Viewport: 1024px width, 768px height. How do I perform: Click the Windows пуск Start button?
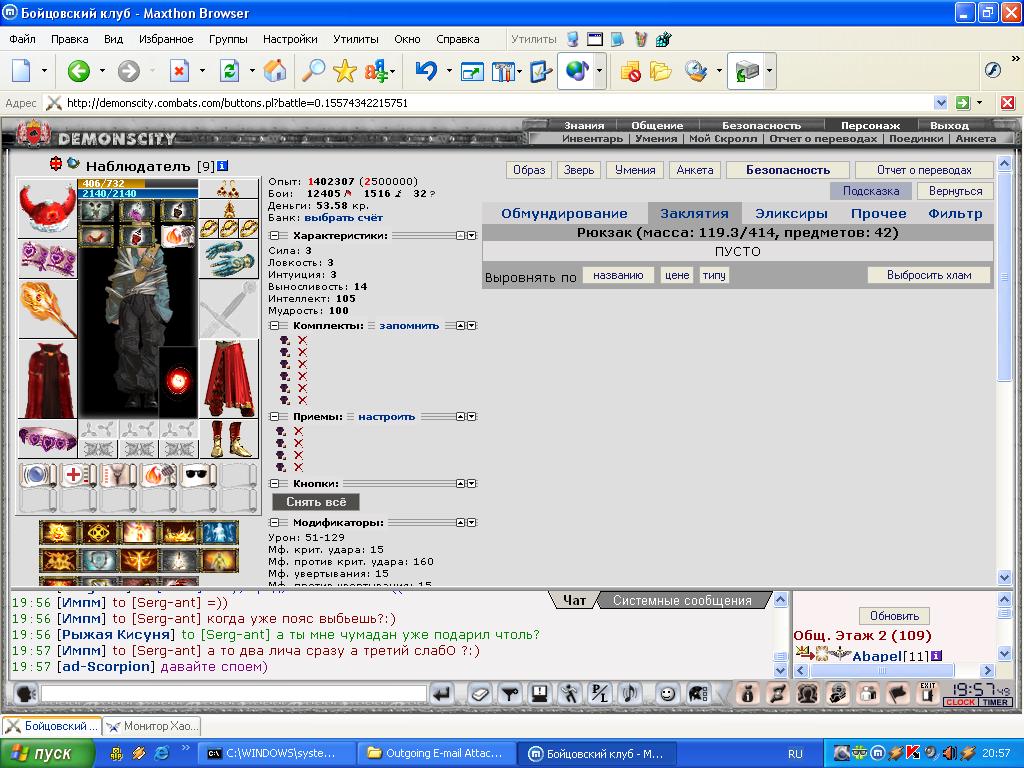coord(47,753)
